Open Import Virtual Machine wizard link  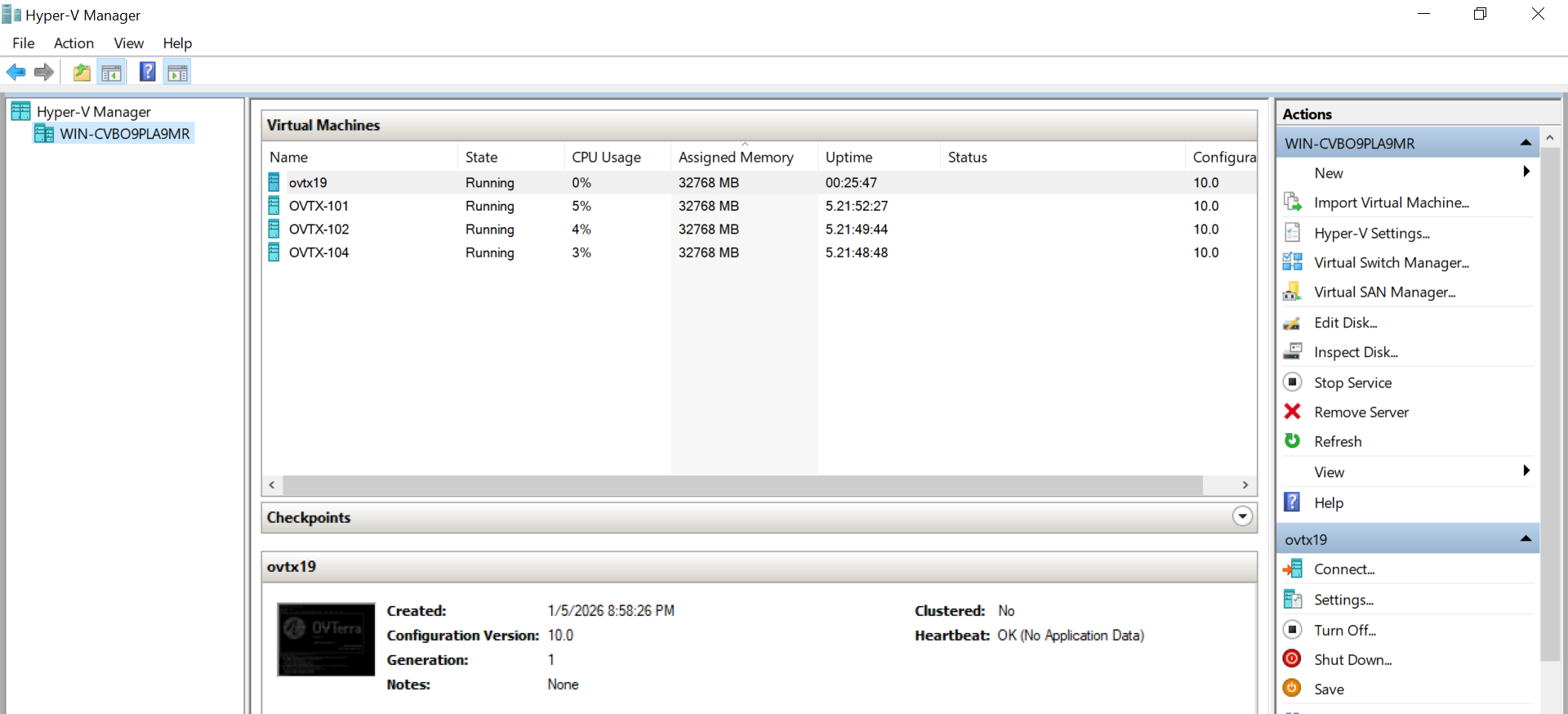click(1392, 203)
